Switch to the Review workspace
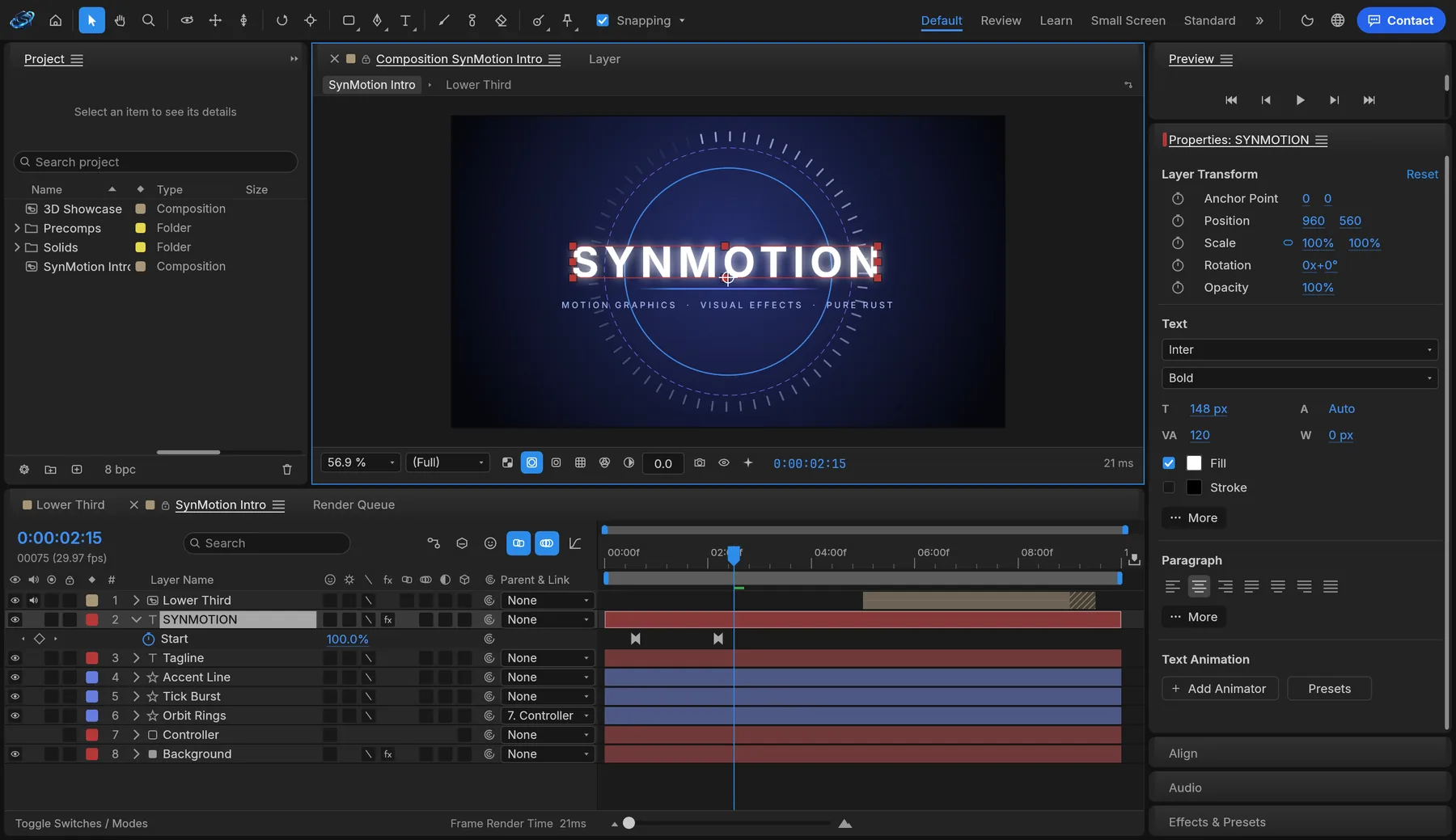The height and width of the screenshot is (840, 1456). (x=1001, y=20)
